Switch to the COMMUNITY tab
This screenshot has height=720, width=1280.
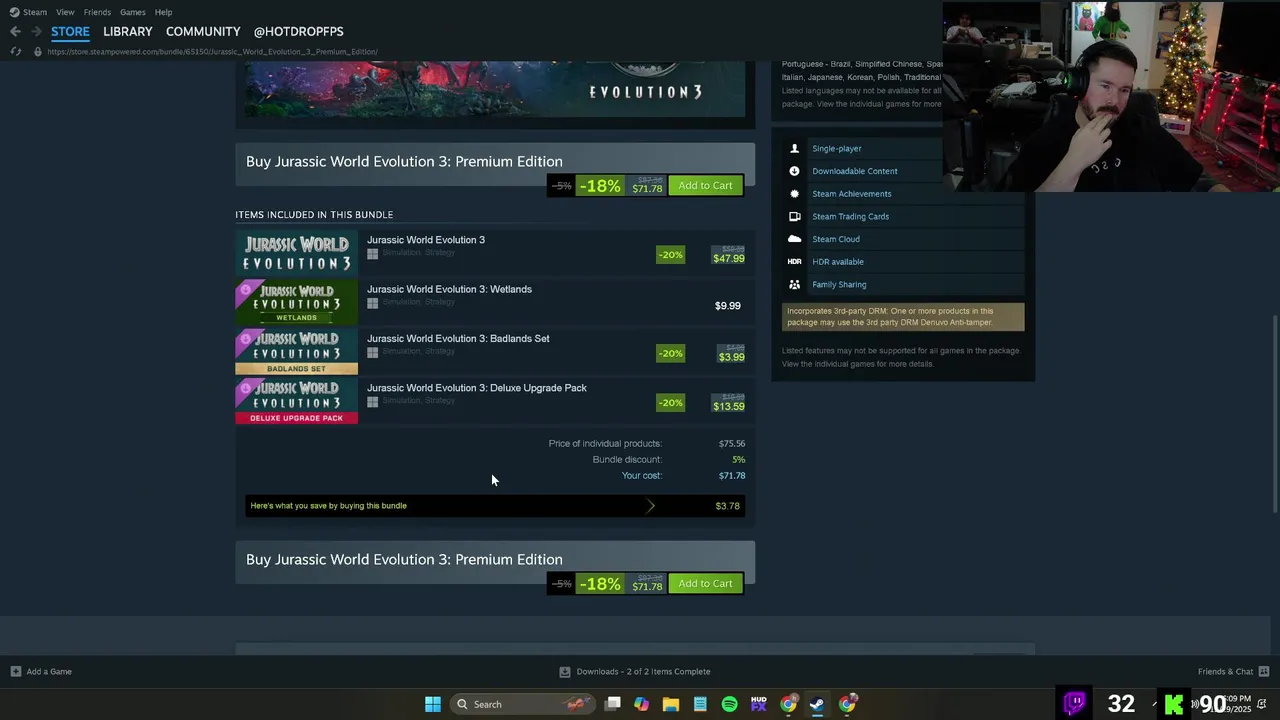(203, 32)
